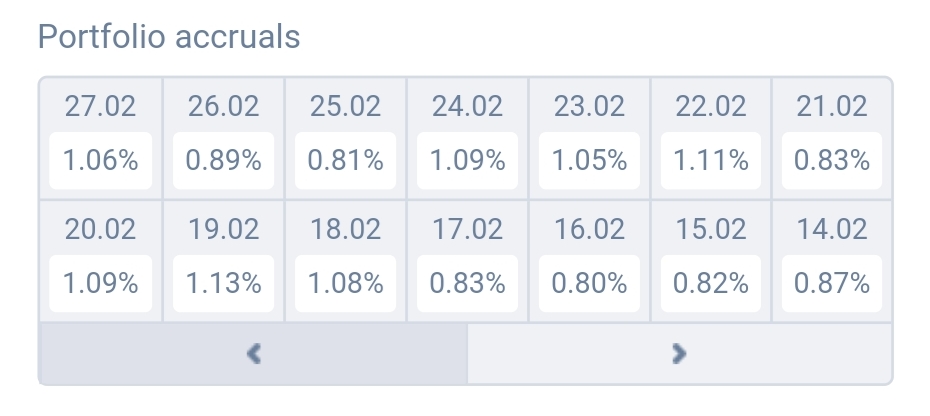This screenshot has height=416, width=930.
Task: Click the 0.89% accrual value
Action: [x=223, y=160]
